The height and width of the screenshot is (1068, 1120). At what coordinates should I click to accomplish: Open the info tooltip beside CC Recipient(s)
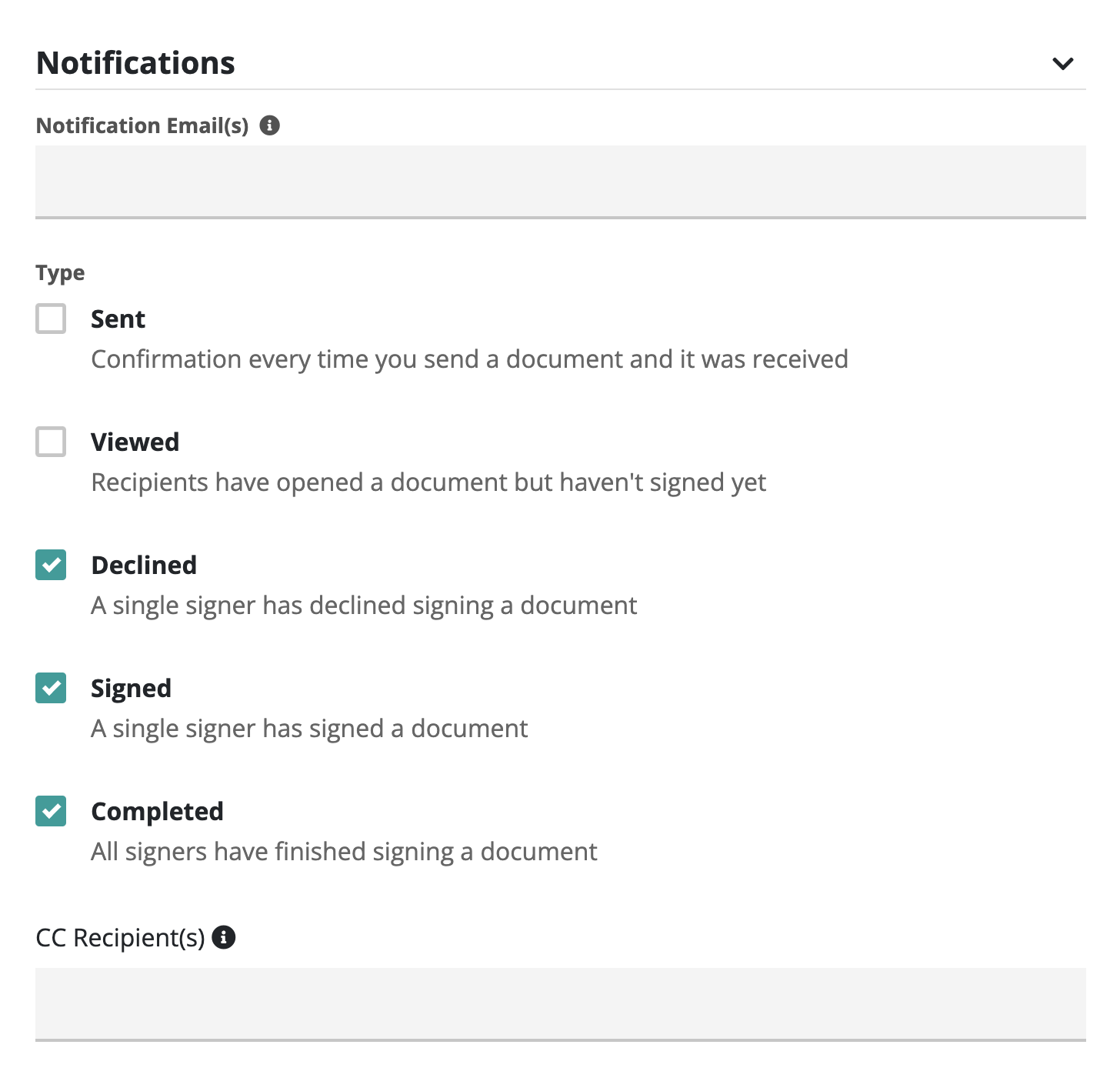[x=224, y=937]
